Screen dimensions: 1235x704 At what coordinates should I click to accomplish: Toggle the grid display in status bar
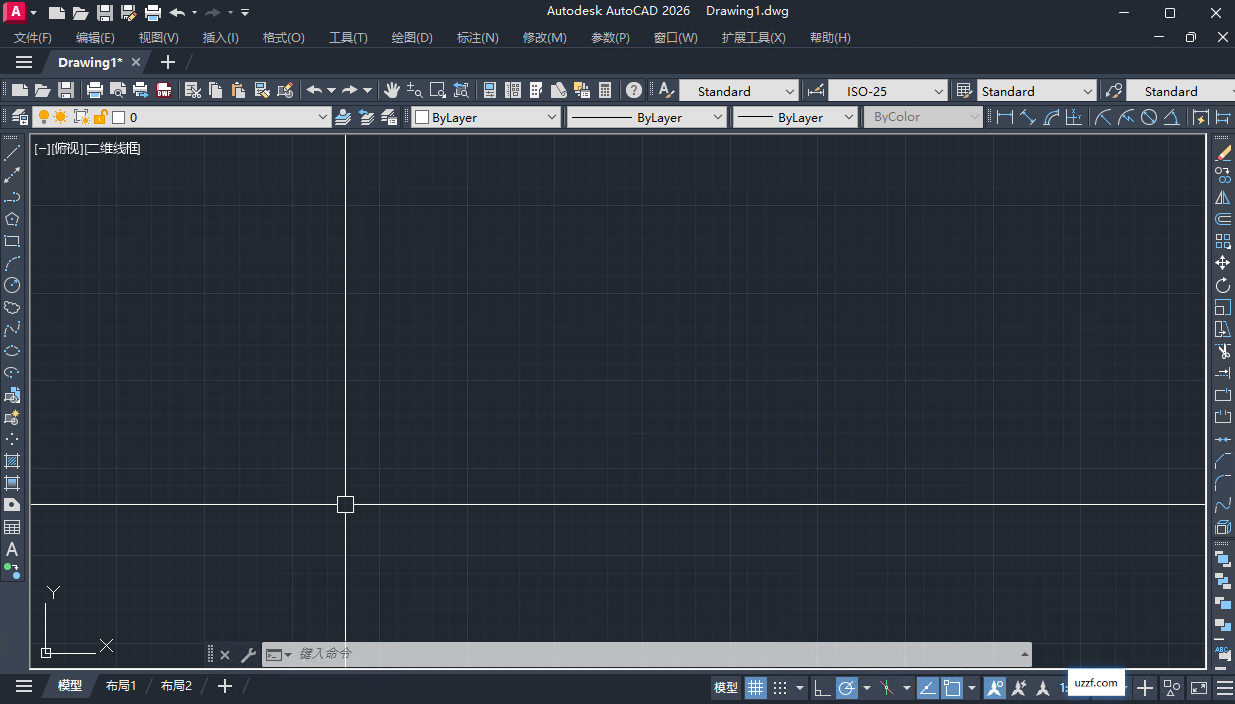click(756, 687)
